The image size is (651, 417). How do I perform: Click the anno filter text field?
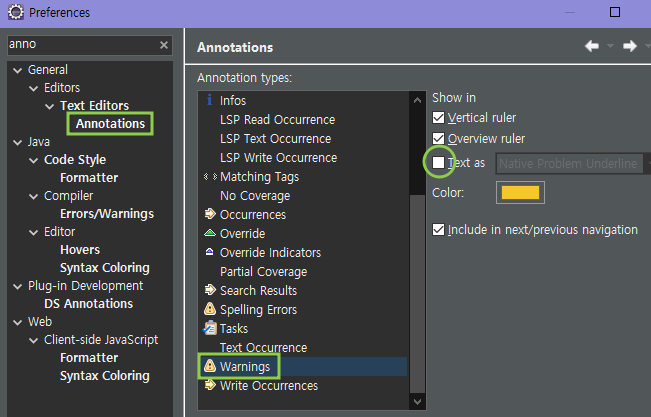click(80, 46)
